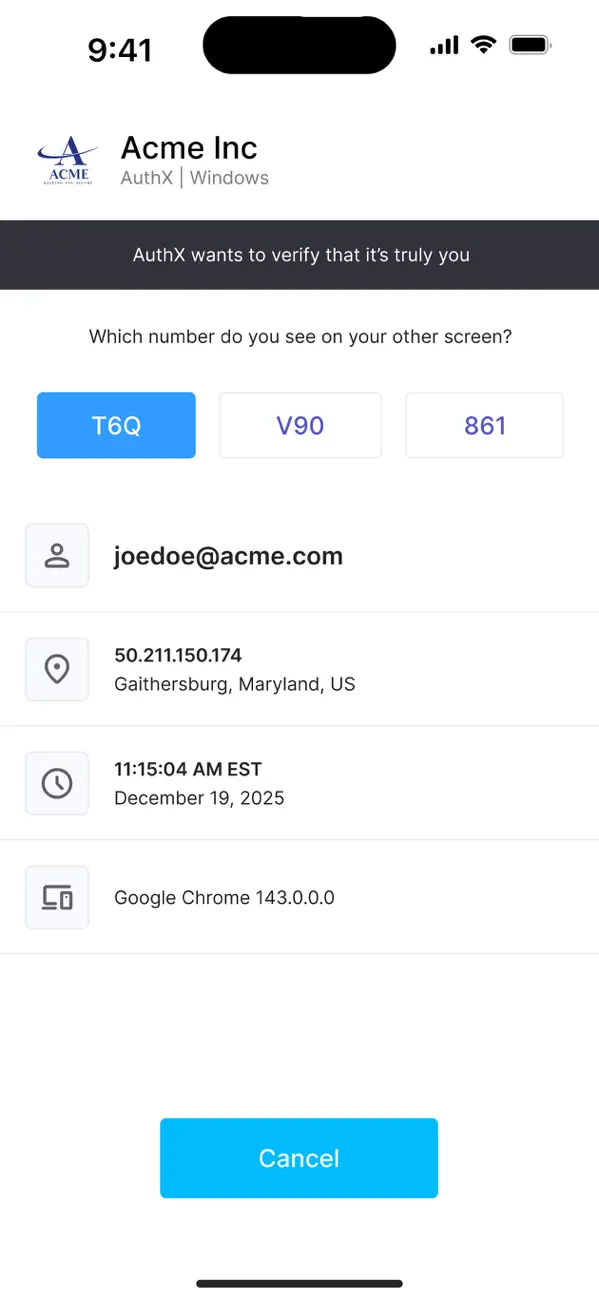Tap Gaithersburg, Maryland, US location text
Viewport: 599px width, 1300px height.
[x=235, y=685]
